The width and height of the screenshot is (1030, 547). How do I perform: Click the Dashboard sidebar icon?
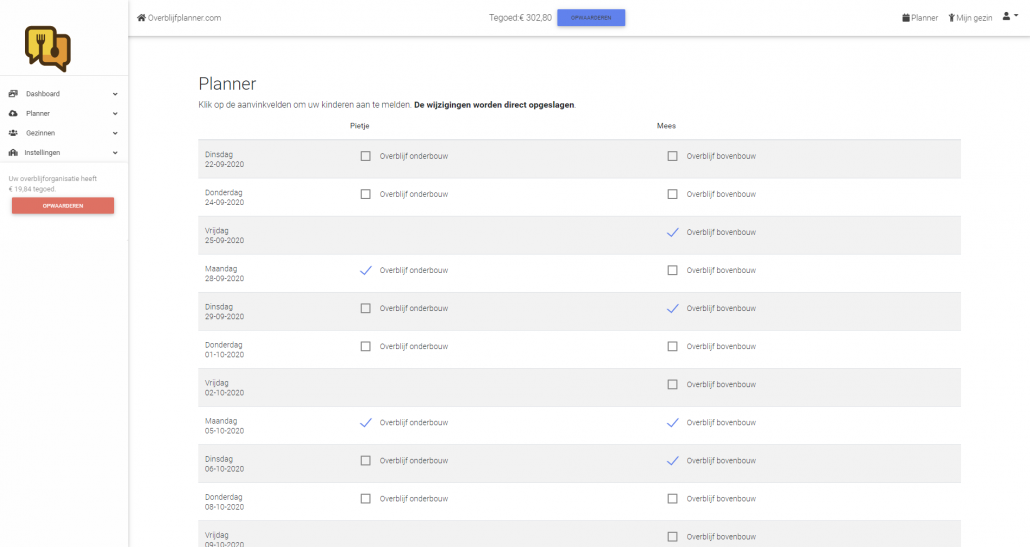pyautogui.click(x=13, y=94)
